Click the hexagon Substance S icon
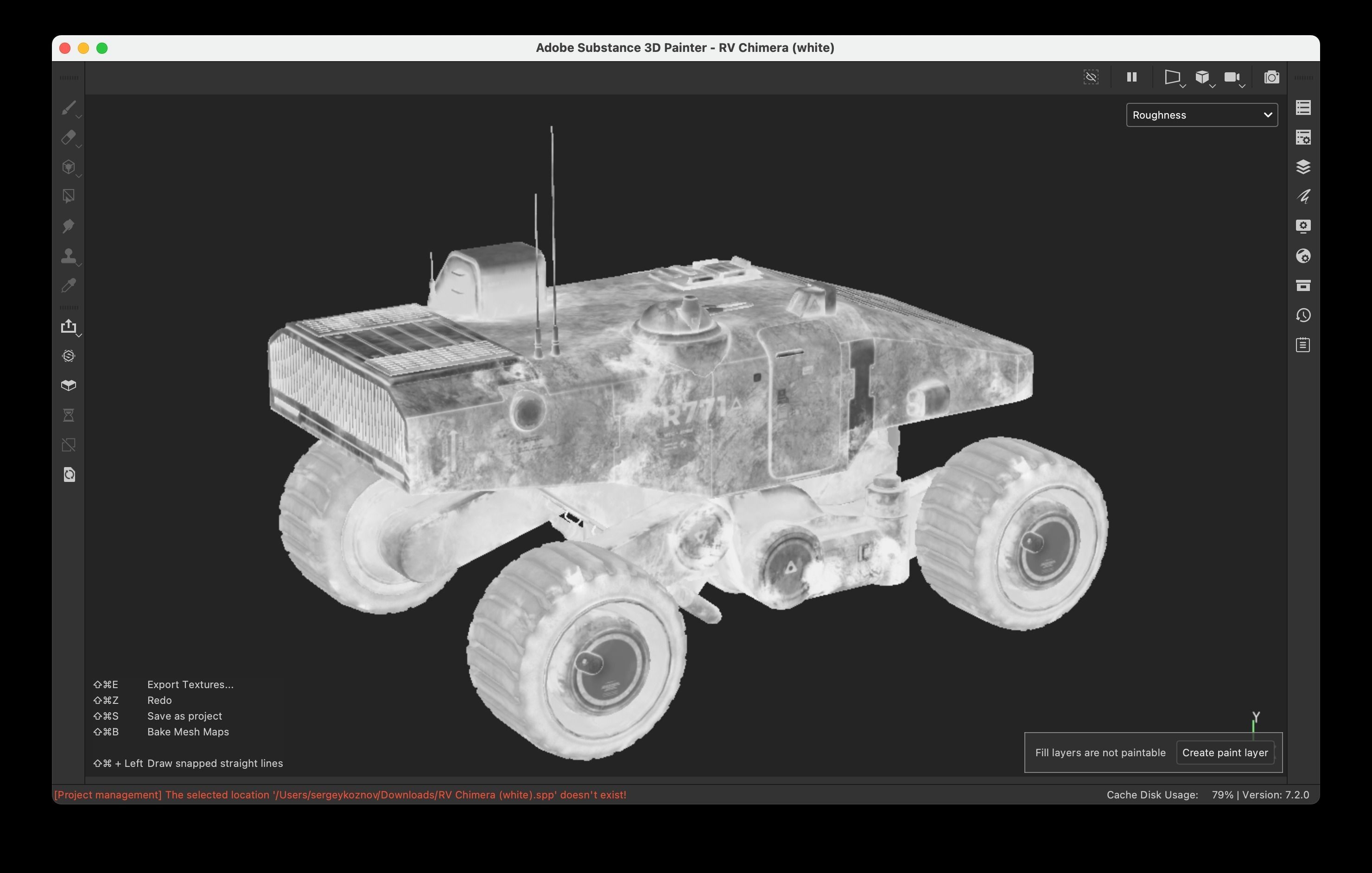 coord(69,356)
